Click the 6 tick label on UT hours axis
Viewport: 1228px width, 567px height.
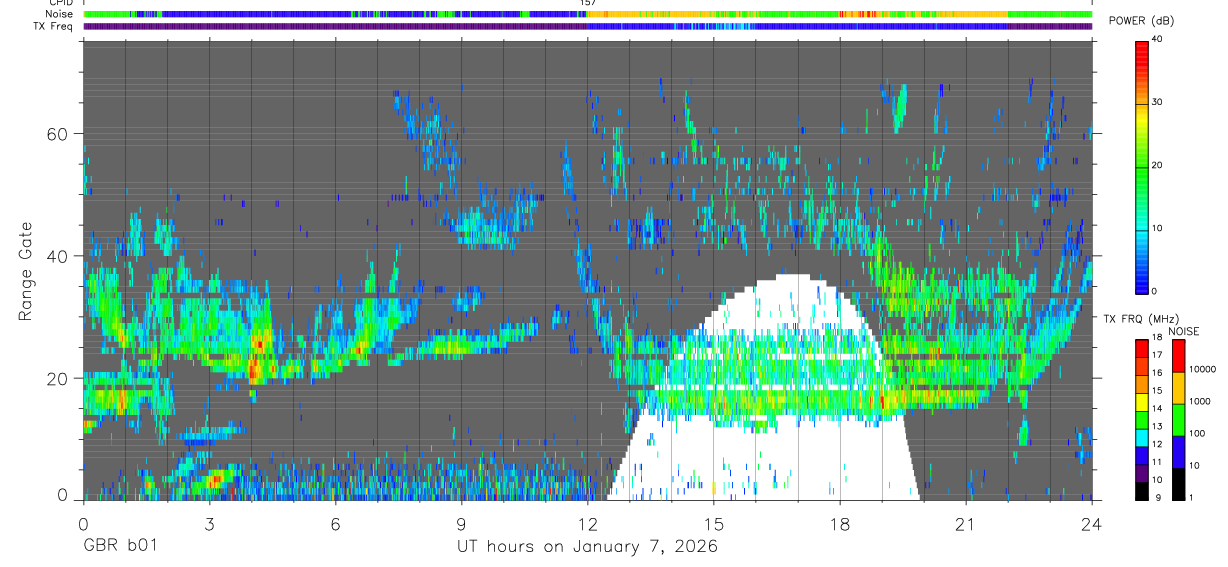click(x=335, y=524)
